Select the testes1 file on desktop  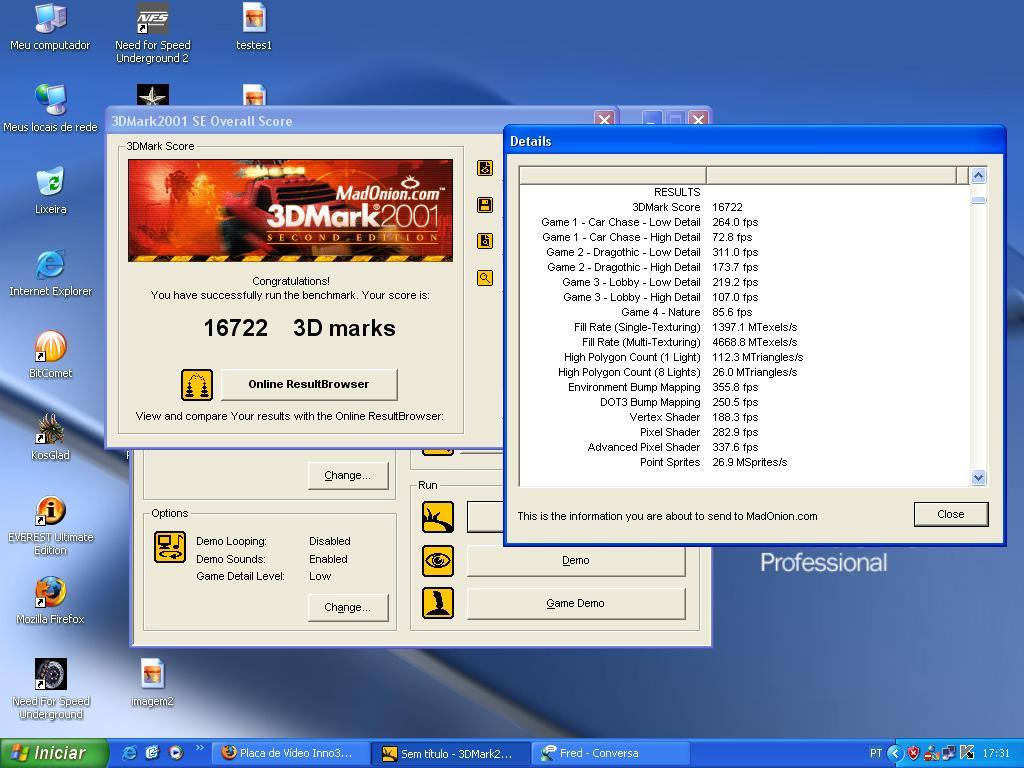tap(253, 29)
